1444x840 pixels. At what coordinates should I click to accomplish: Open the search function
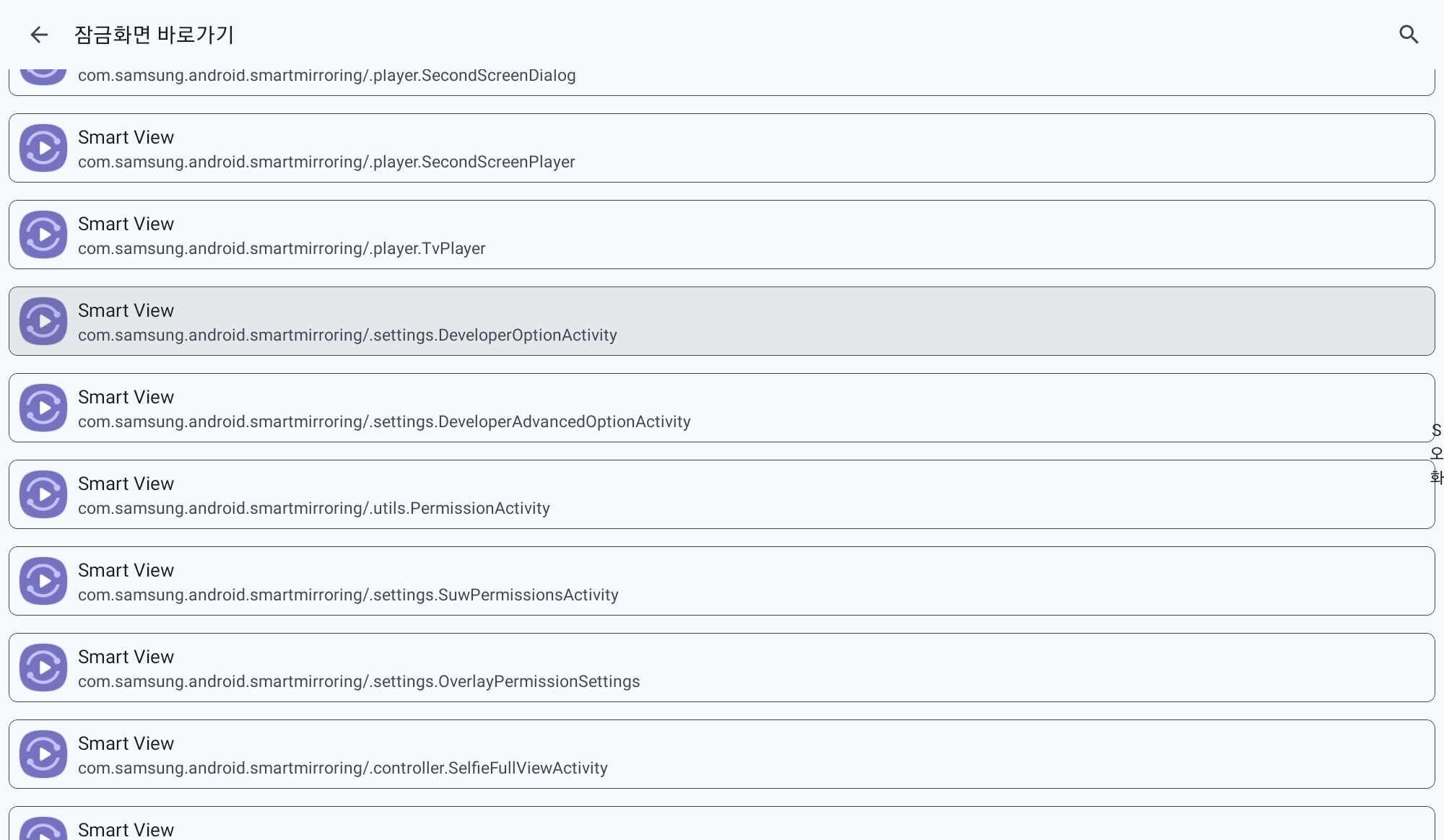pos(1407,34)
